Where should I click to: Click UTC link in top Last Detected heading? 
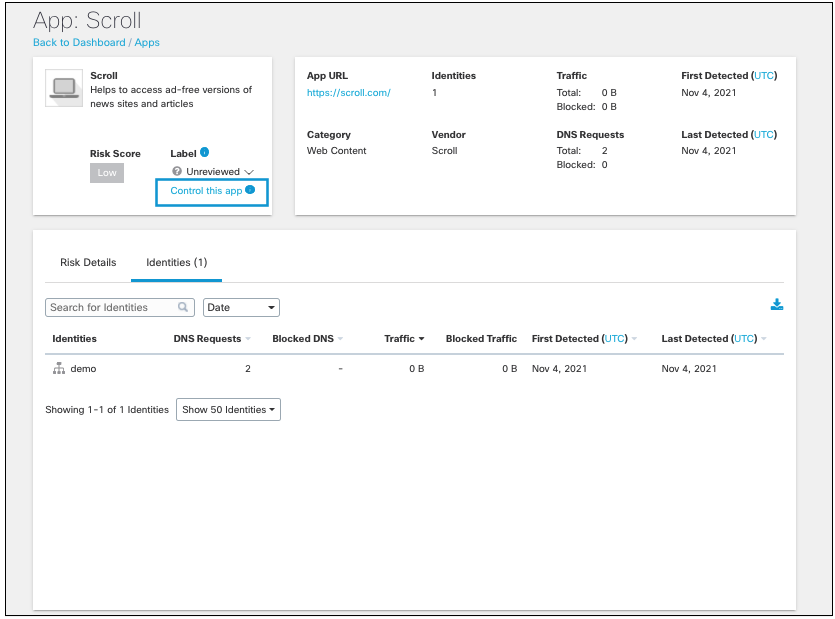[764, 135]
